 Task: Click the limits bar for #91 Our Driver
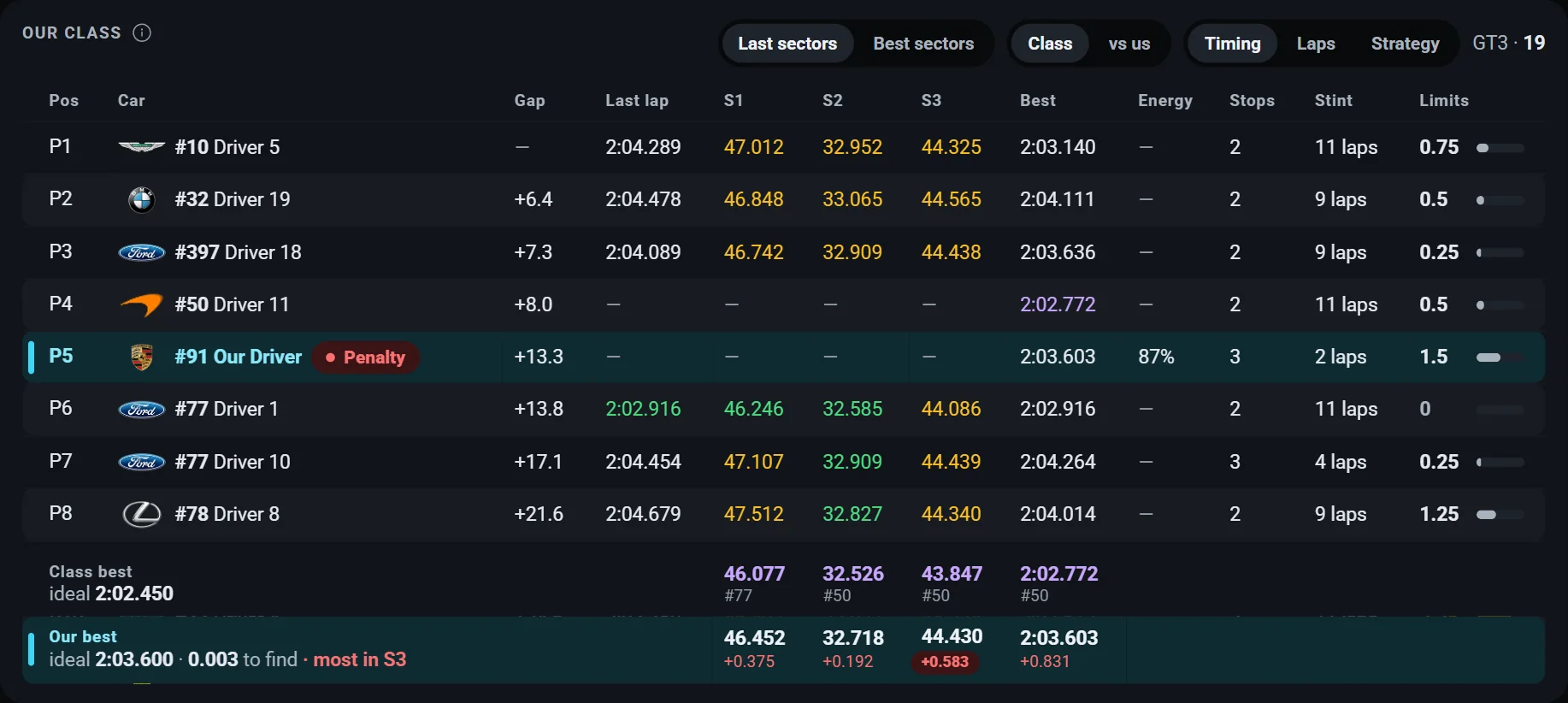[1500, 357]
